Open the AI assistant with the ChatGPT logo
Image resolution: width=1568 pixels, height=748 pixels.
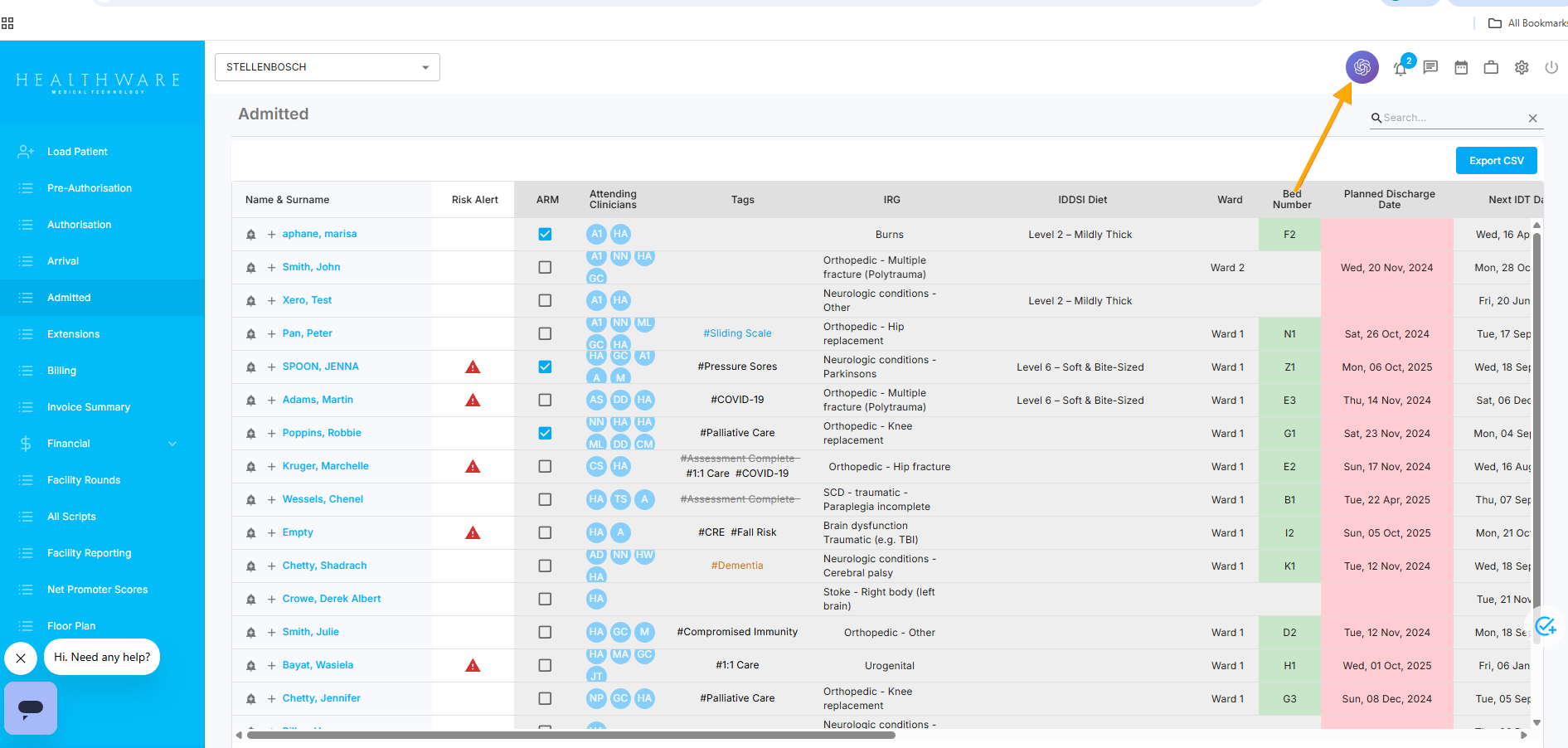(x=1361, y=67)
